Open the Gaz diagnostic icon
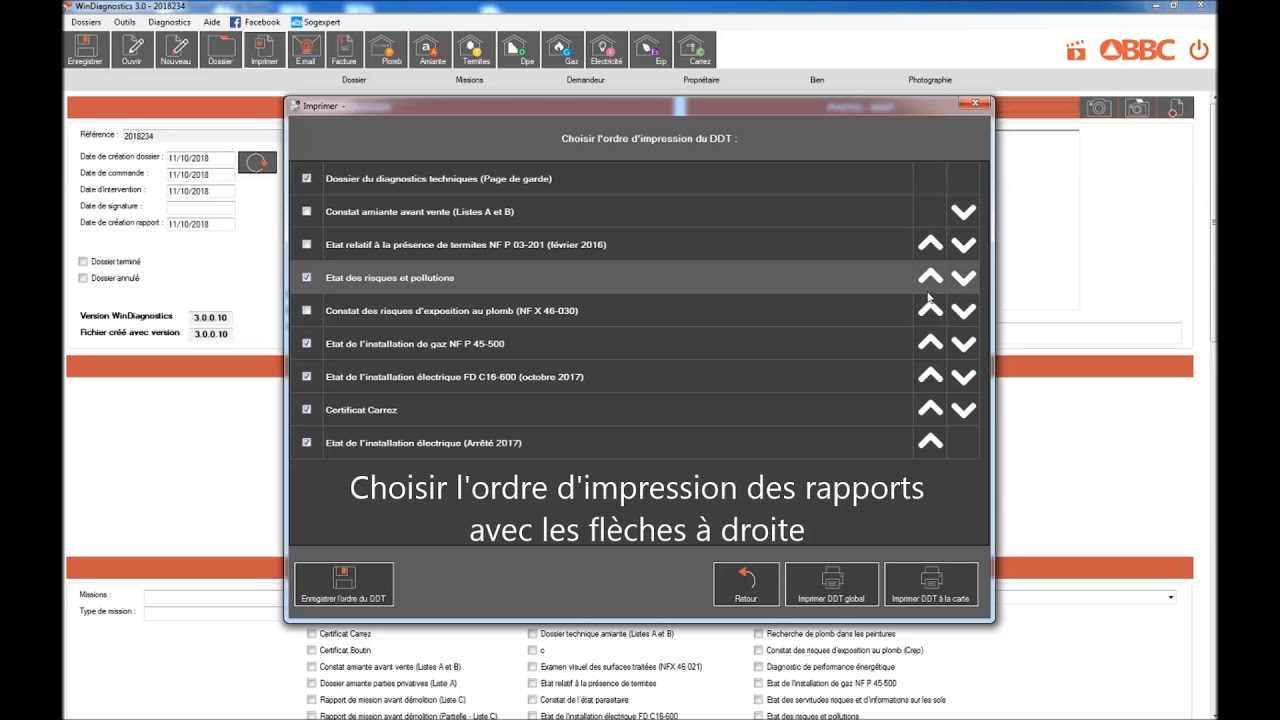Screen dimensions: 1280x720 [563, 49]
